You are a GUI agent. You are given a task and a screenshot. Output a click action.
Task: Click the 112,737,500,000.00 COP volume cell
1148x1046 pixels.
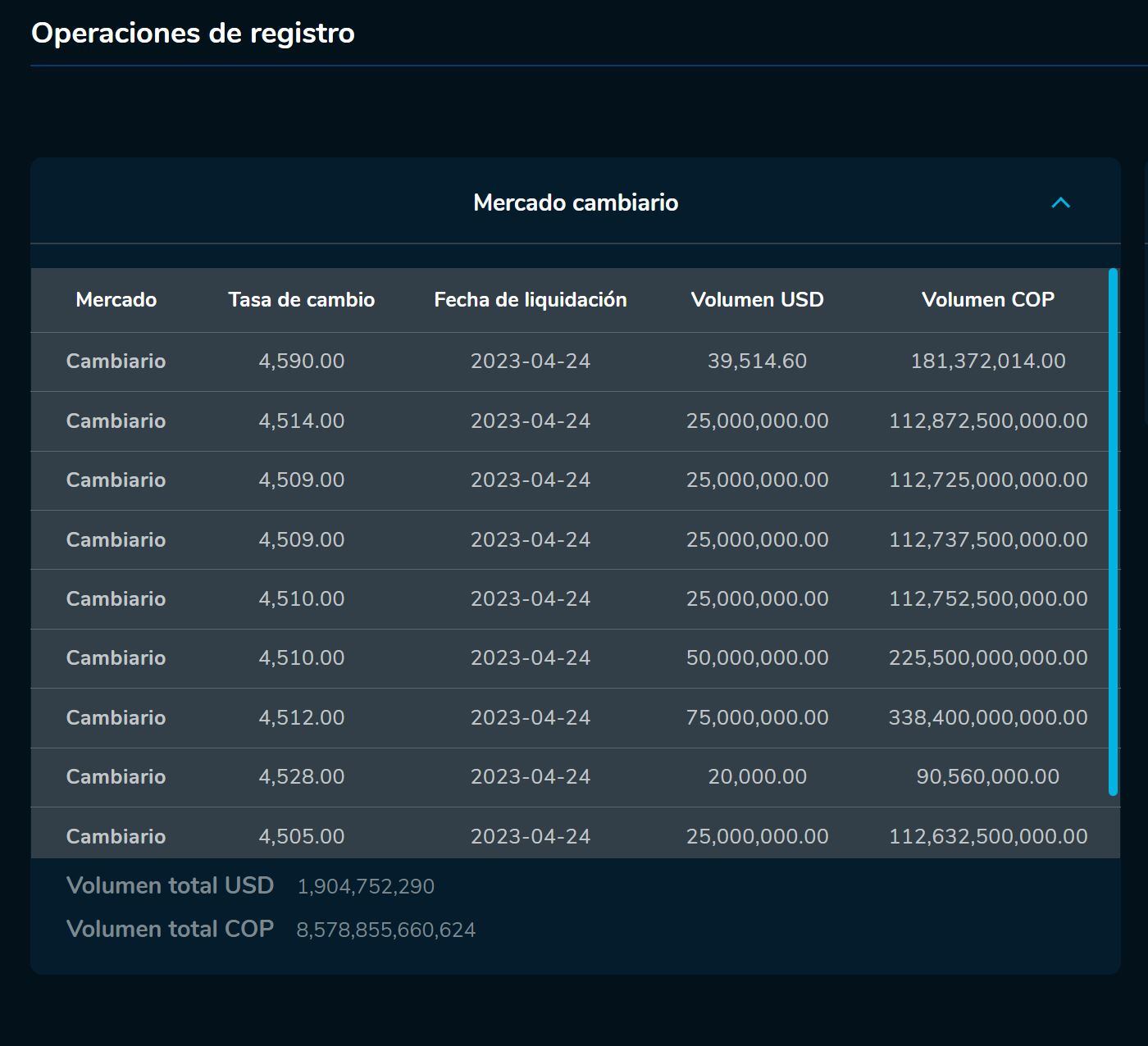click(x=987, y=540)
